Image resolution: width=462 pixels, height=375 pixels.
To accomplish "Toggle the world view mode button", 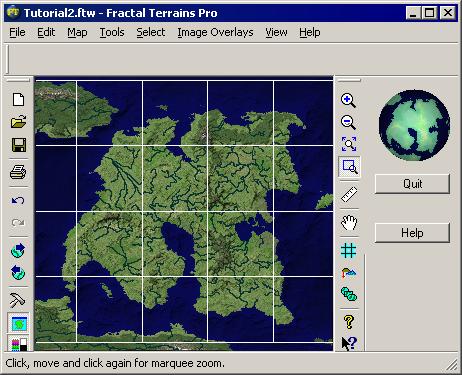I will (18, 323).
